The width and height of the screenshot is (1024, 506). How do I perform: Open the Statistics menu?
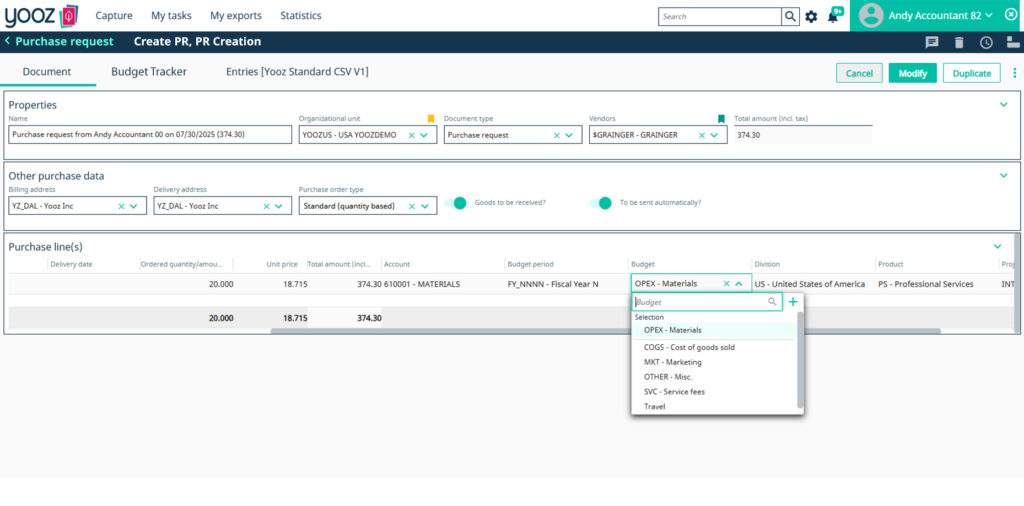[x=301, y=16]
